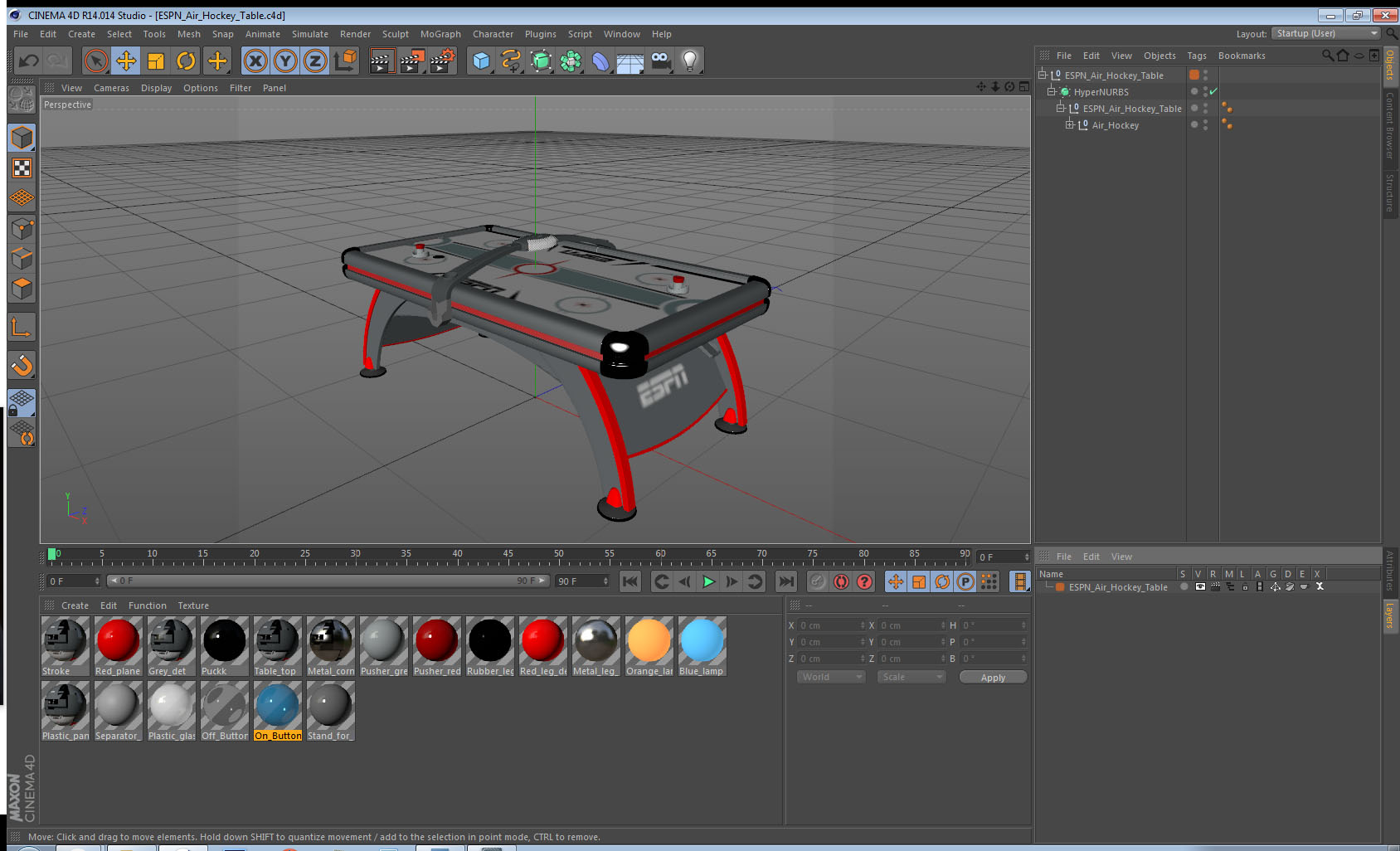Click record active objects keyframe button
This screenshot has width=1400, height=851.
pos(818,581)
